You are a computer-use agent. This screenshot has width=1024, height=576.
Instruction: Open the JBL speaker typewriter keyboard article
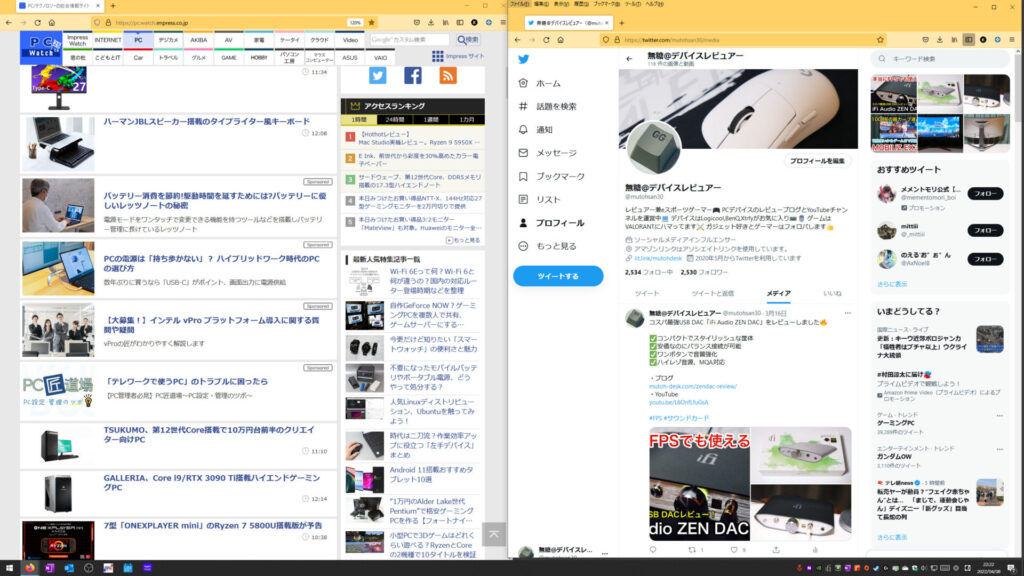pyautogui.click(x=206, y=121)
